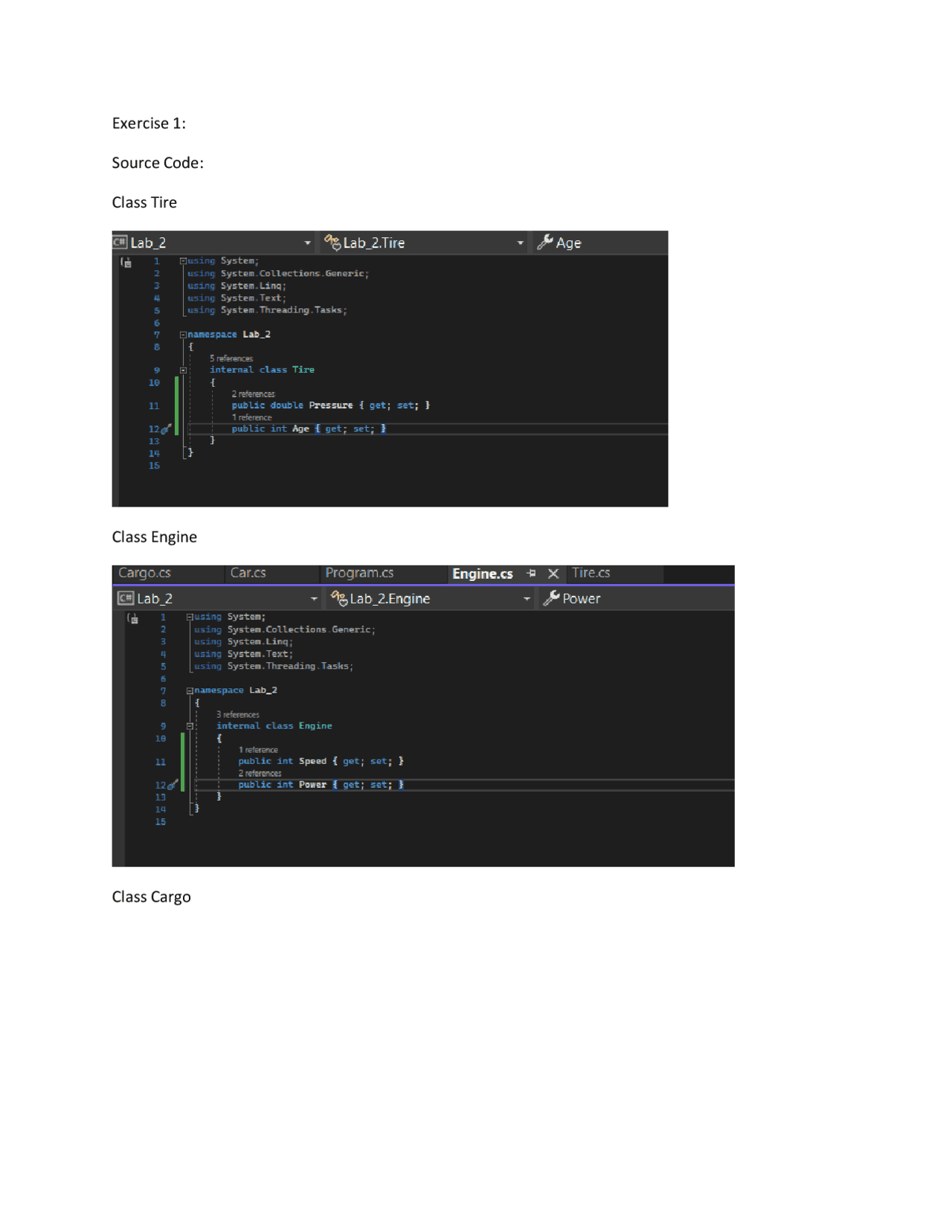The width and height of the screenshot is (952, 1232).
Task: Open '5 references' above class Tire
Action: (x=231, y=359)
